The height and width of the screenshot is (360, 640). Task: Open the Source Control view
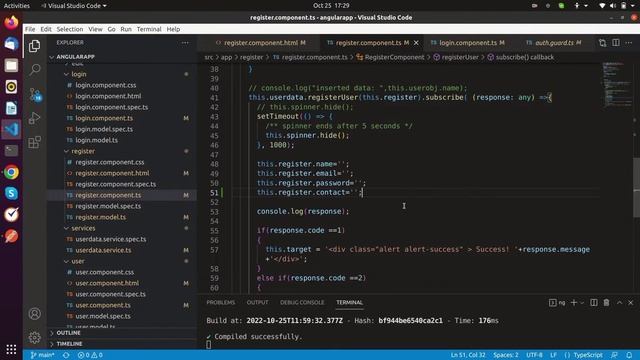(35, 95)
